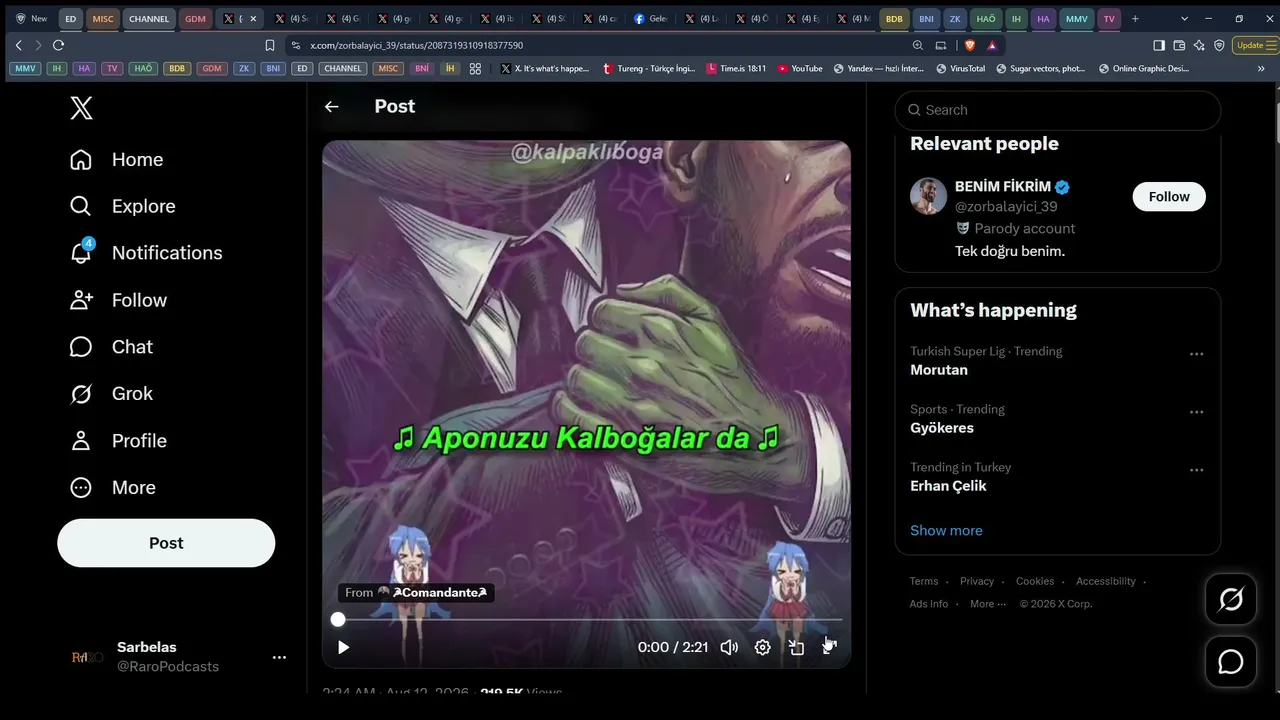The image size is (1280, 720).
Task: Open Brave Wallet icon
Action: (1179, 45)
